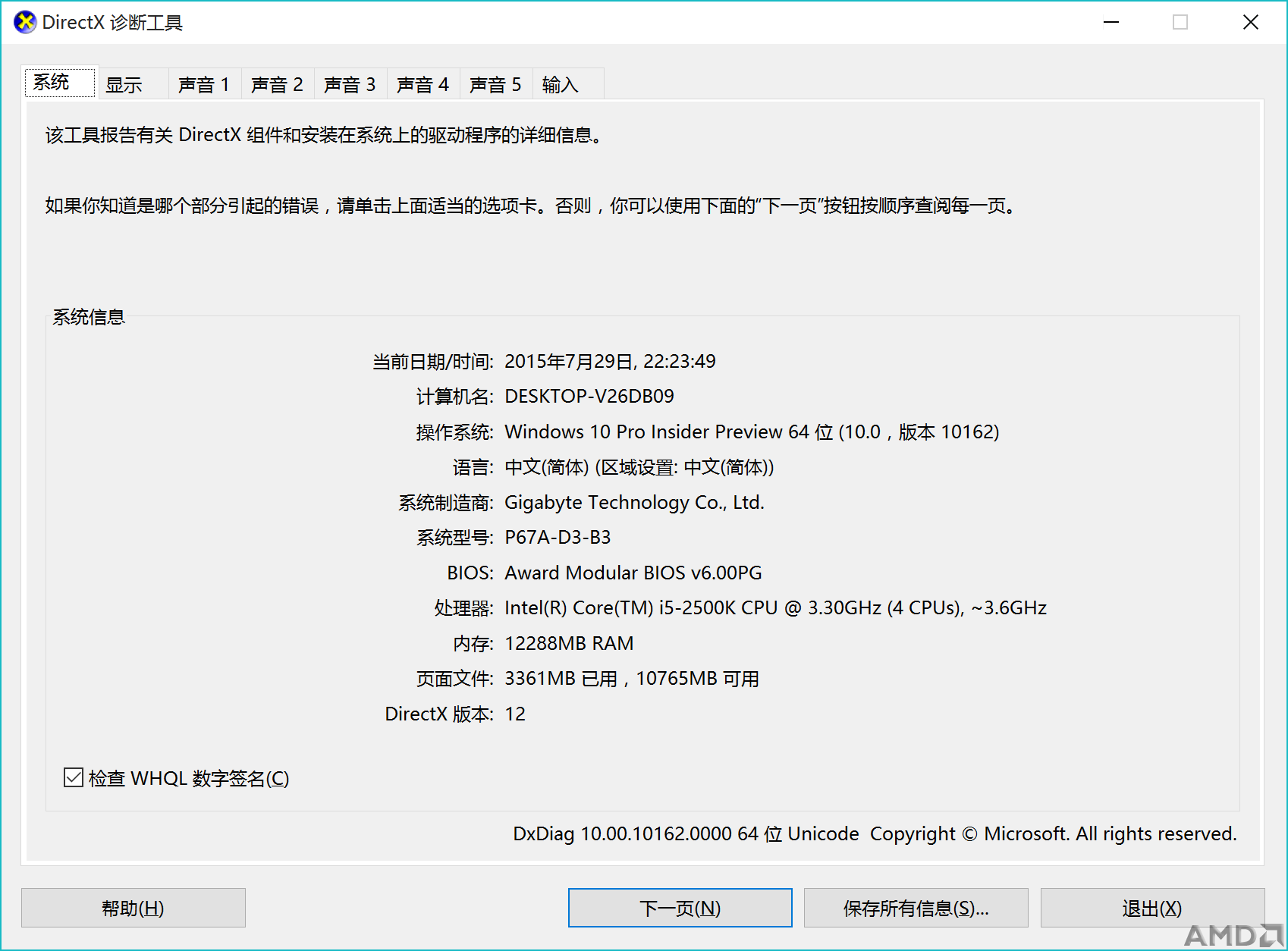Select computer name DESKTOP-V26DB09
This screenshot has width=1288, height=951.
click(x=589, y=397)
